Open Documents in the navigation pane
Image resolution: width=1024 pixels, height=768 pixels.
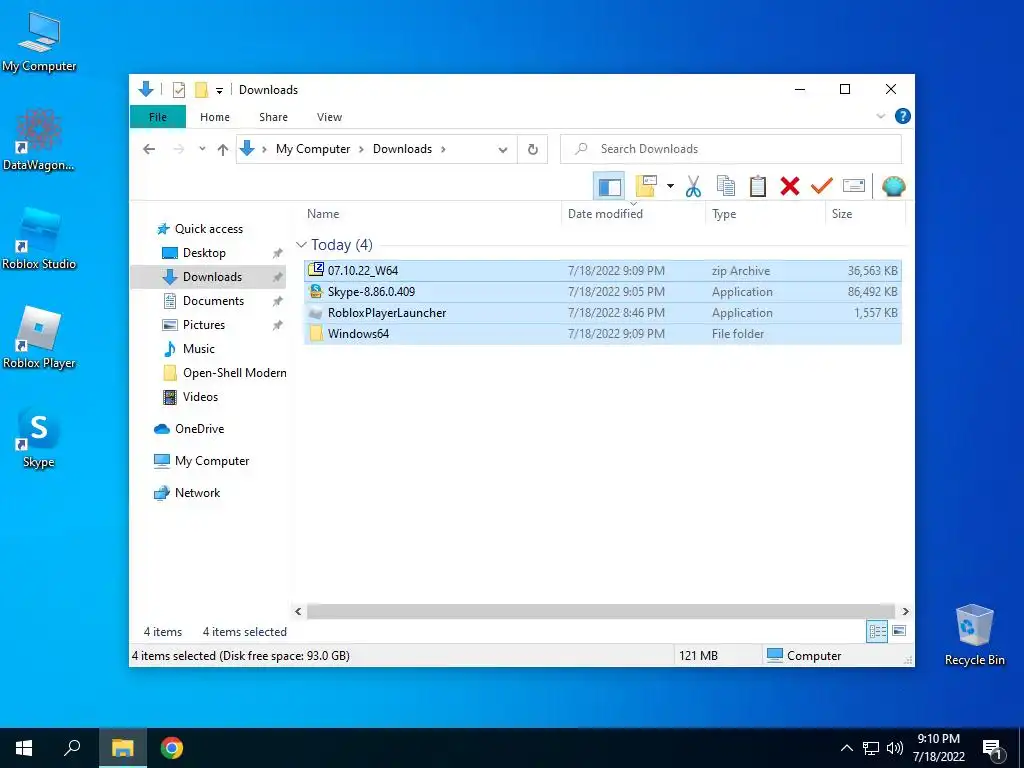click(x=202, y=300)
